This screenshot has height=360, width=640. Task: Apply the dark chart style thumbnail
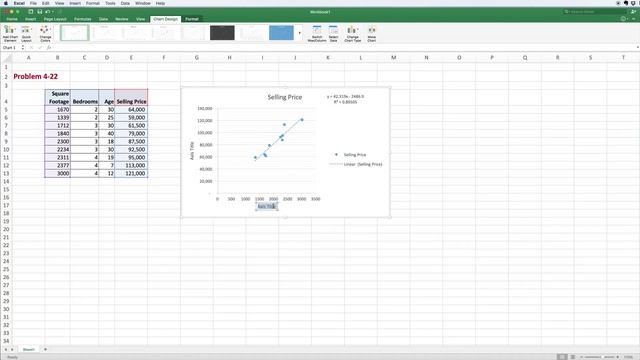[222, 33]
